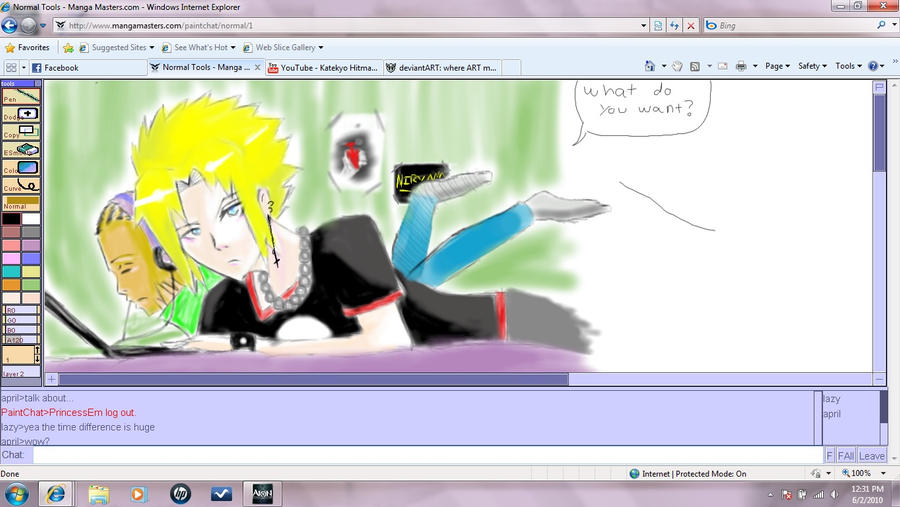
Task: Click the Windows Start button
Action: coord(16,494)
